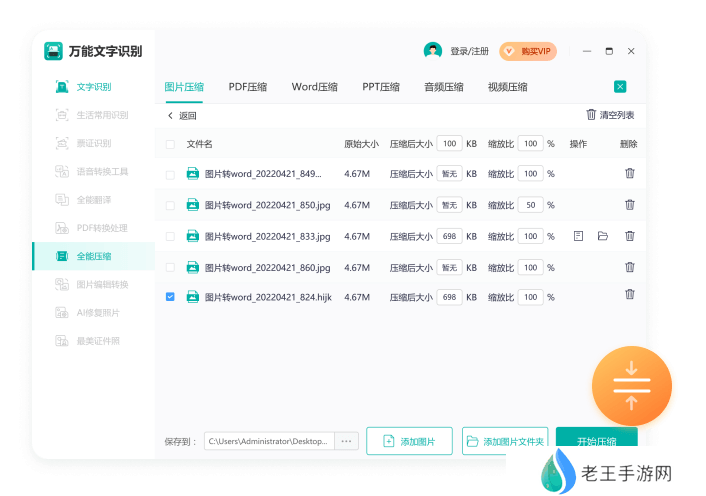The width and height of the screenshot is (706, 496).
Task: Open output folder for 图片转word_20220421_833.jpg
Action: pos(602,236)
